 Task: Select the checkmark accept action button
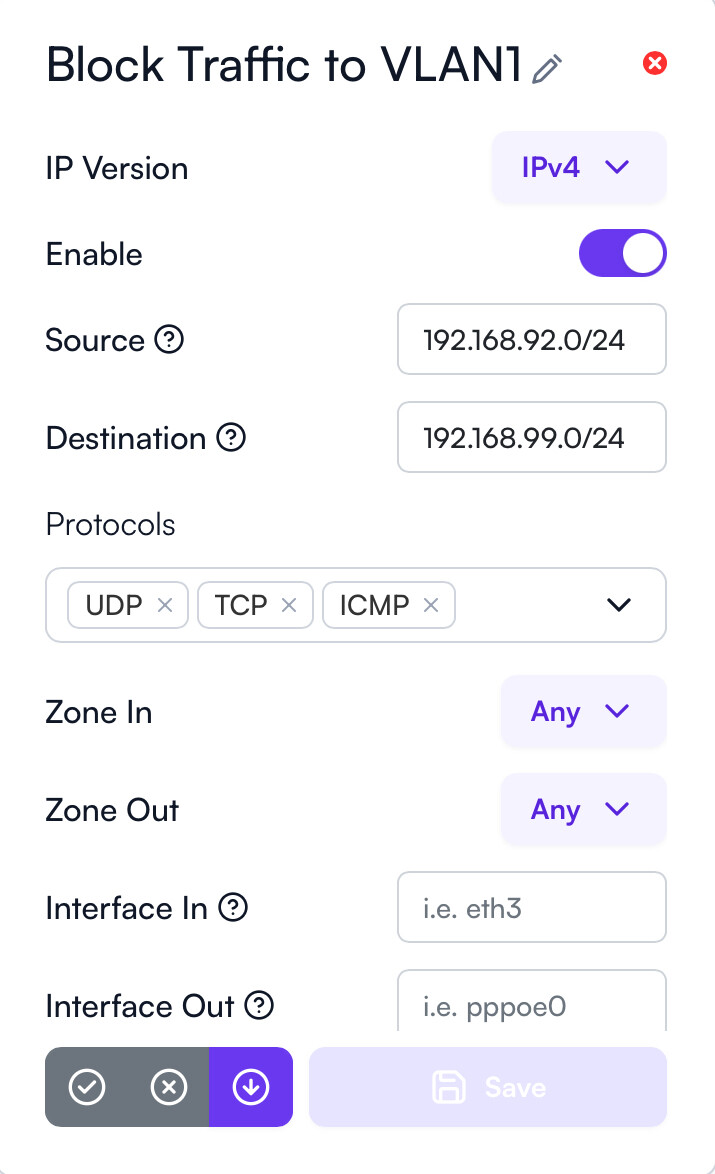[x=87, y=1087]
